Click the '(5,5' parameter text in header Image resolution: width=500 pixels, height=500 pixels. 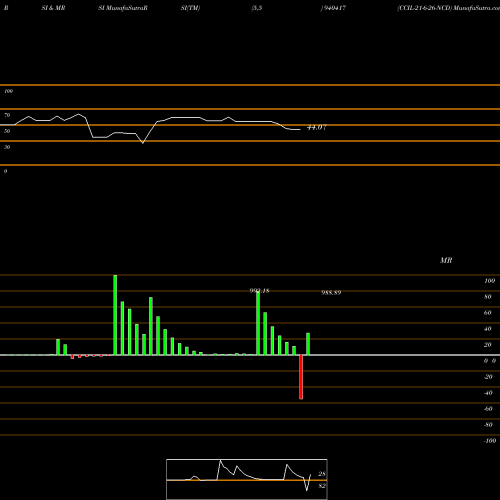tap(257, 8)
